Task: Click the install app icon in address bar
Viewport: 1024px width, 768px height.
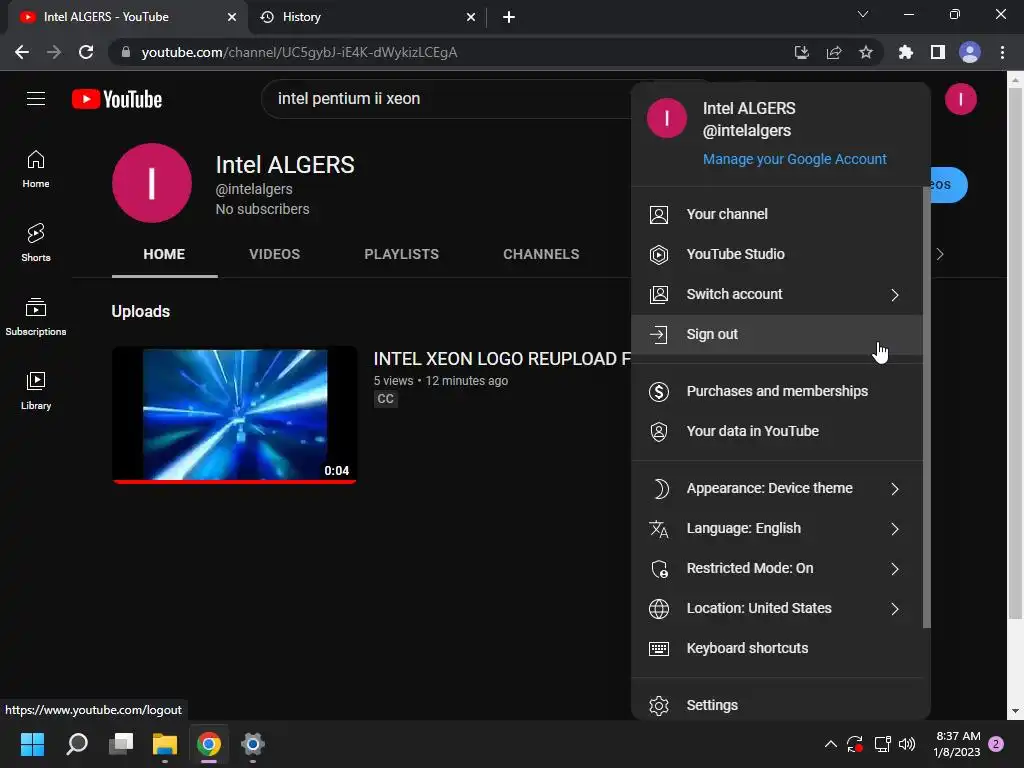Action: tap(801, 52)
